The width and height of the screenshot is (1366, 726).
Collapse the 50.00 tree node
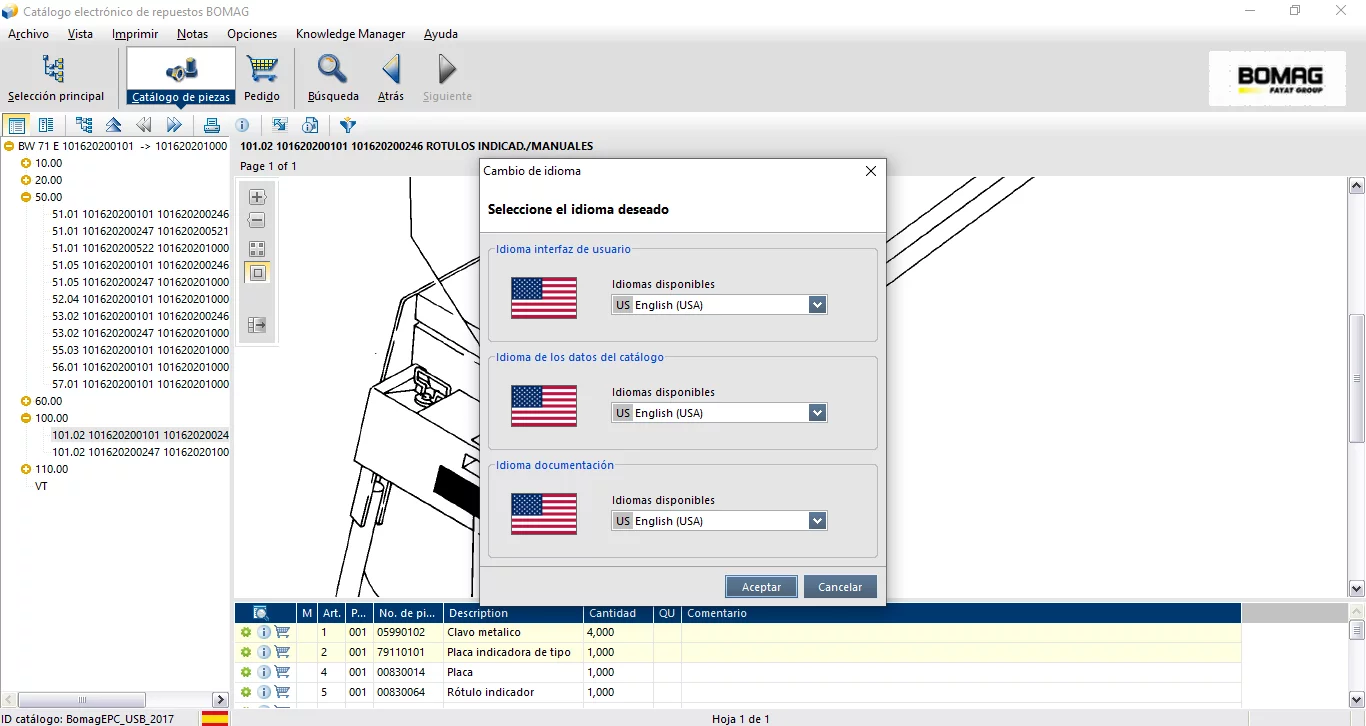26,197
